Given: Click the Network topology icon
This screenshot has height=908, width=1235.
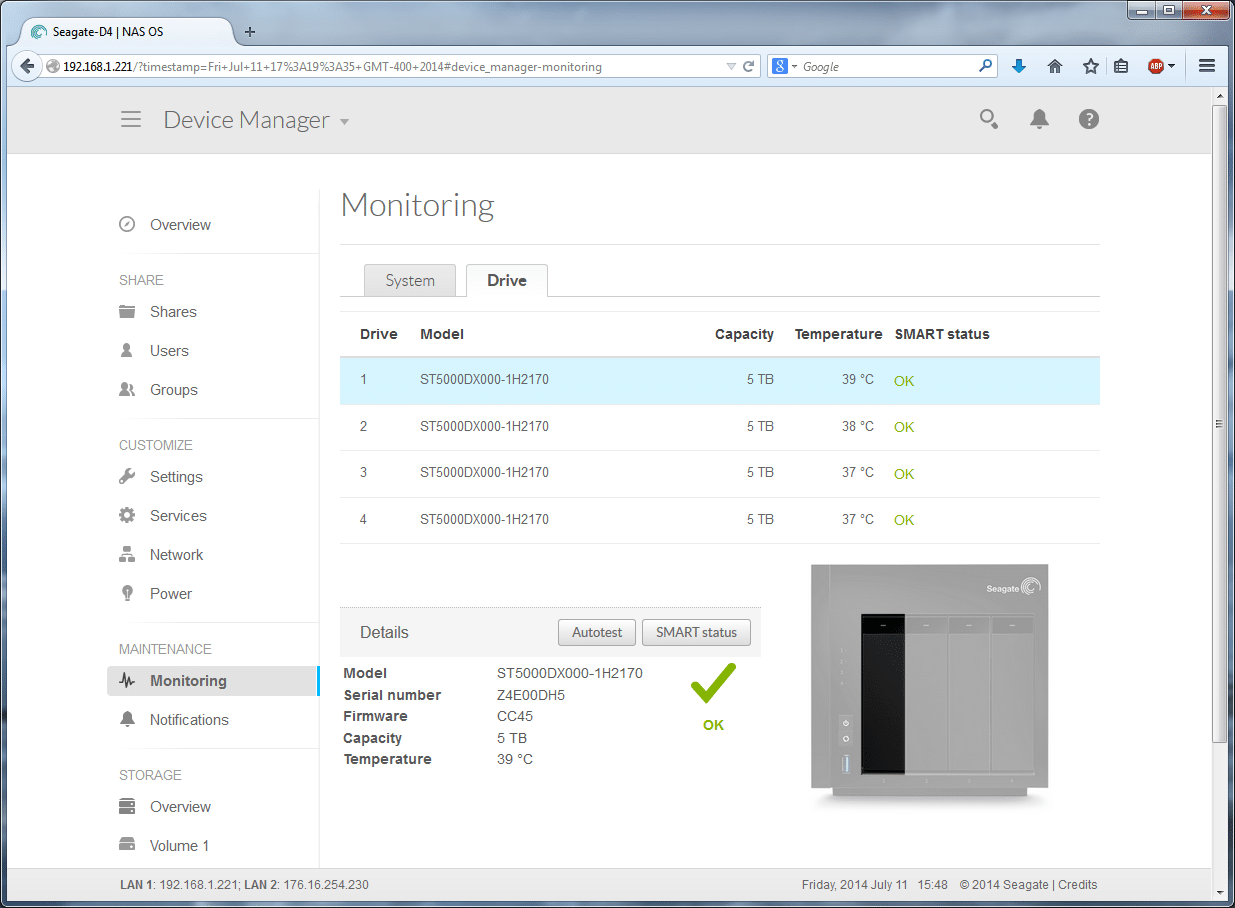Looking at the screenshot, I should point(127,555).
